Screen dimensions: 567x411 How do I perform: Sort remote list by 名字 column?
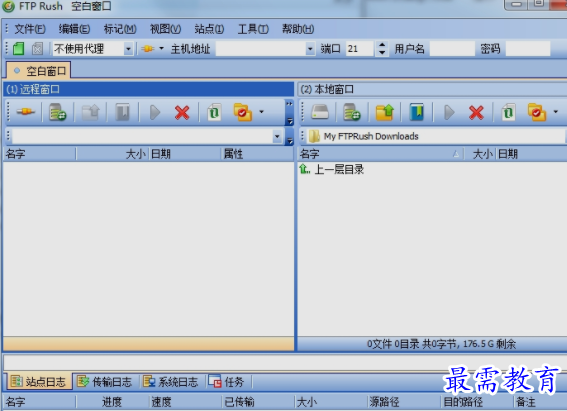(x=39, y=154)
